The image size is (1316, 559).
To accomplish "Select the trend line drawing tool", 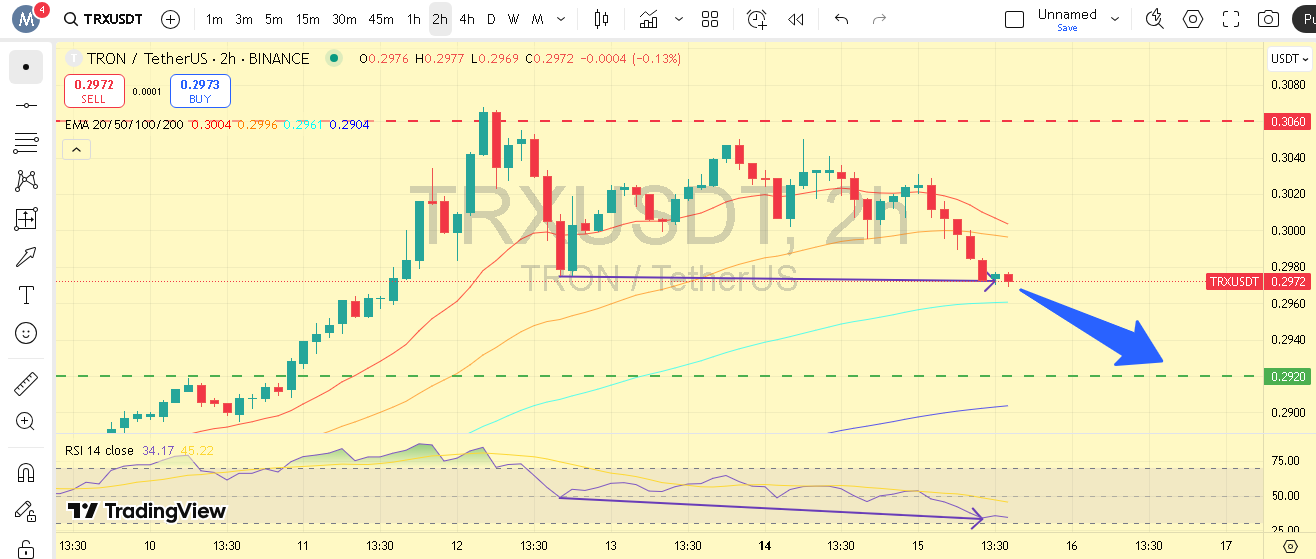I will 26,105.
